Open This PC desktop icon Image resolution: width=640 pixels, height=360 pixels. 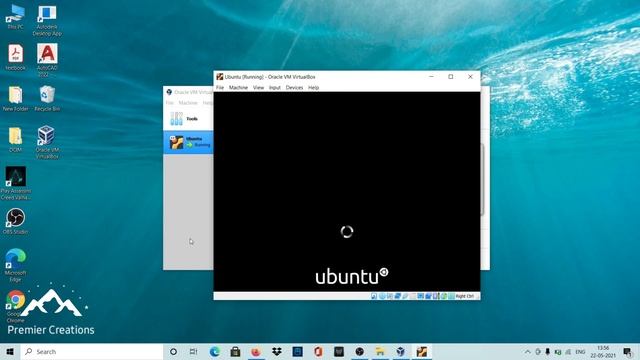pos(16,17)
